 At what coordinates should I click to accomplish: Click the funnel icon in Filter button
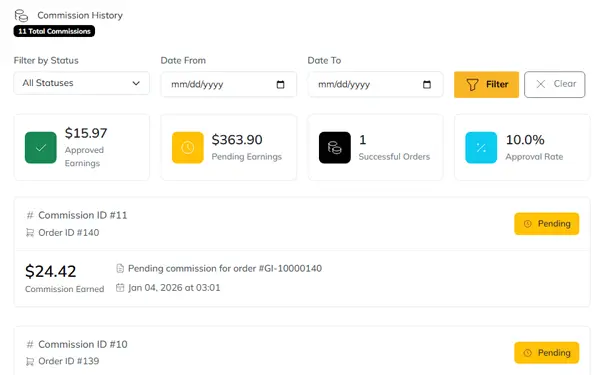click(472, 85)
